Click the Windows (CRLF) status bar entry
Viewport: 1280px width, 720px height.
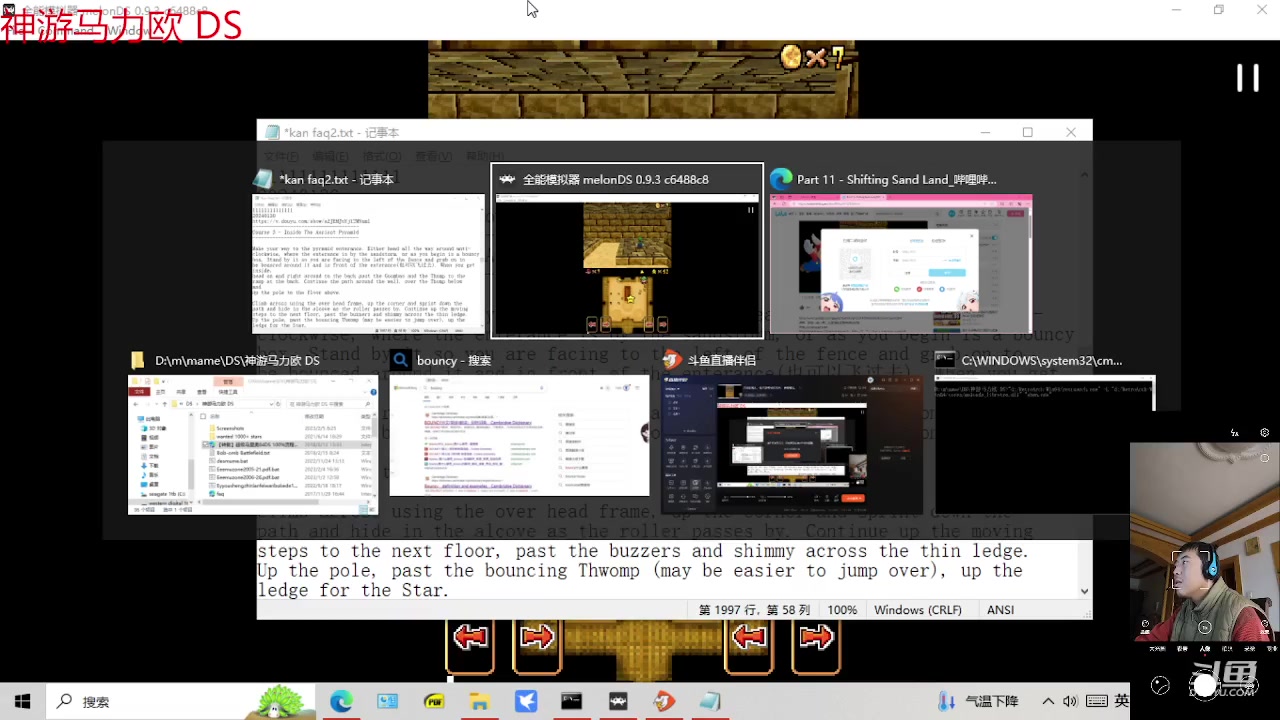click(917, 610)
